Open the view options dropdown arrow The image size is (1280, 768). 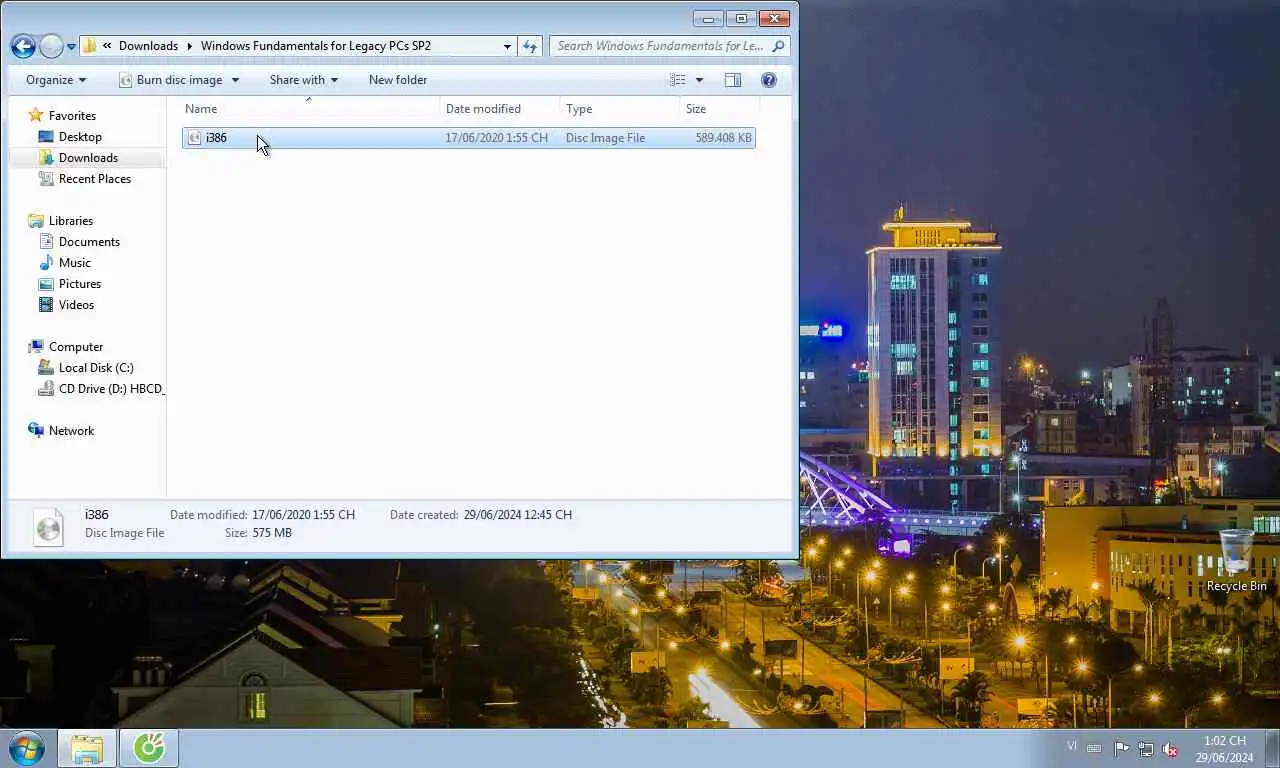(x=699, y=80)
